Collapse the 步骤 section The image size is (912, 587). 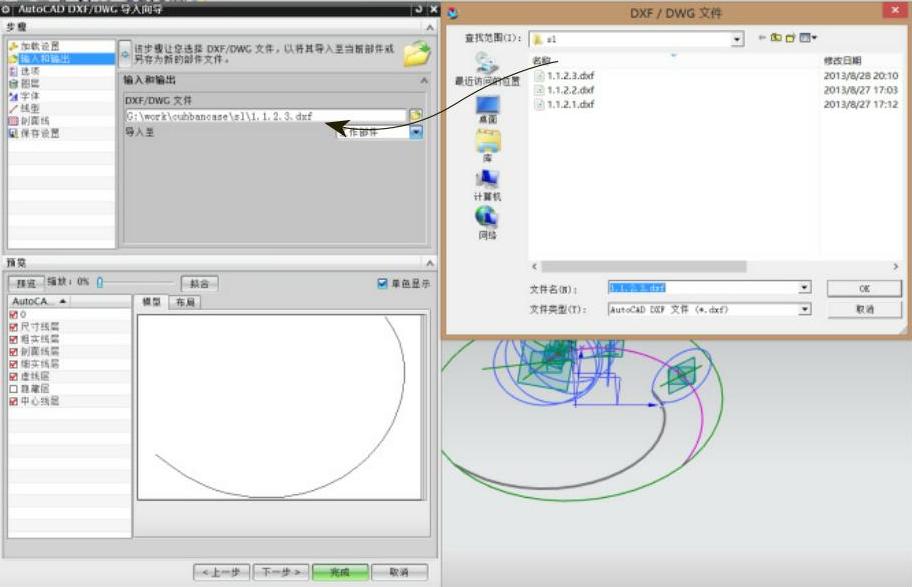[430, 27]
